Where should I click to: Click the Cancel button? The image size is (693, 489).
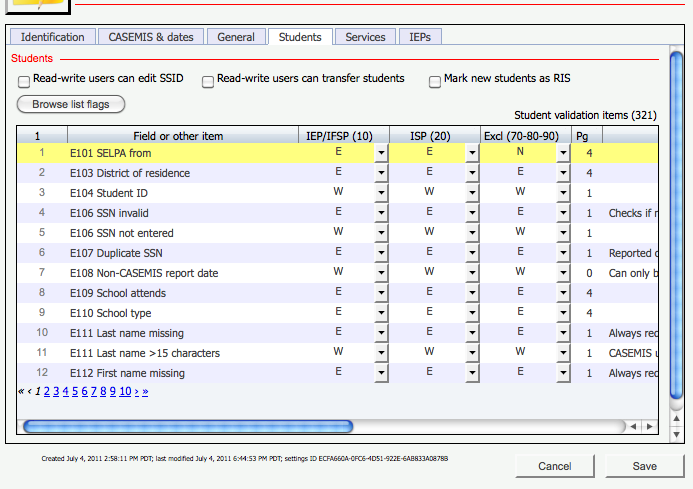pos(554,466)
